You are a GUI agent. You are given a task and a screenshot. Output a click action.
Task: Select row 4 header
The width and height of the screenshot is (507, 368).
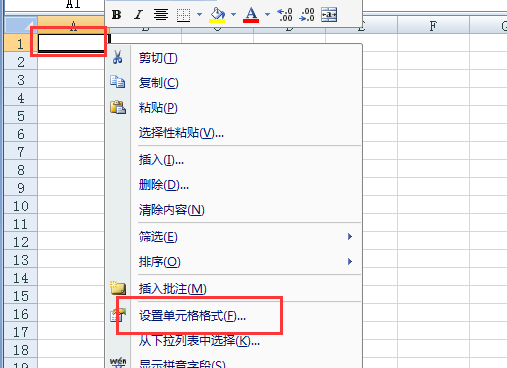[x=21, y=98]
